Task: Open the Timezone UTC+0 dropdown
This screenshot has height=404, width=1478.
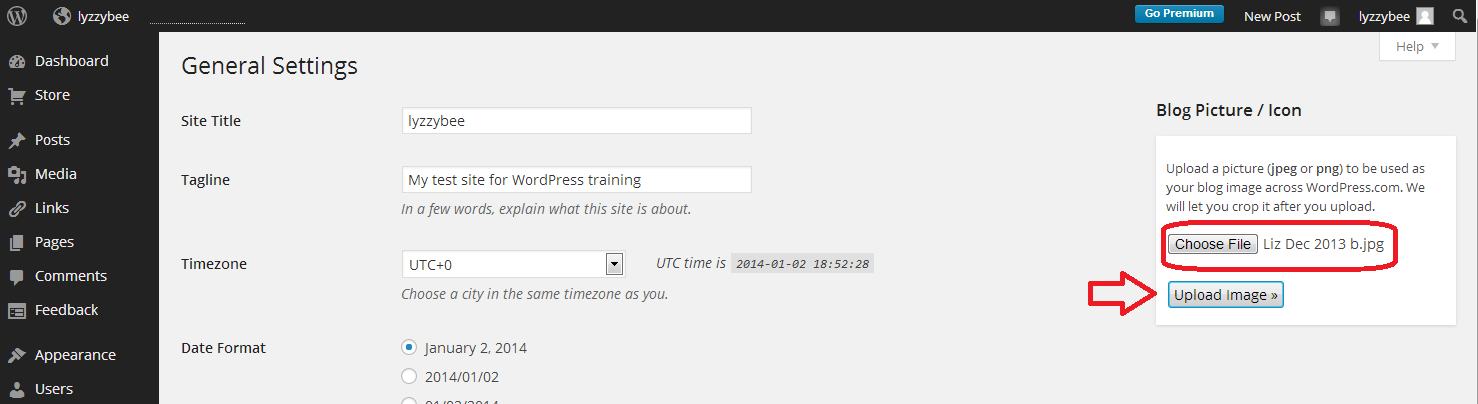Action: [x=513, y=264]
